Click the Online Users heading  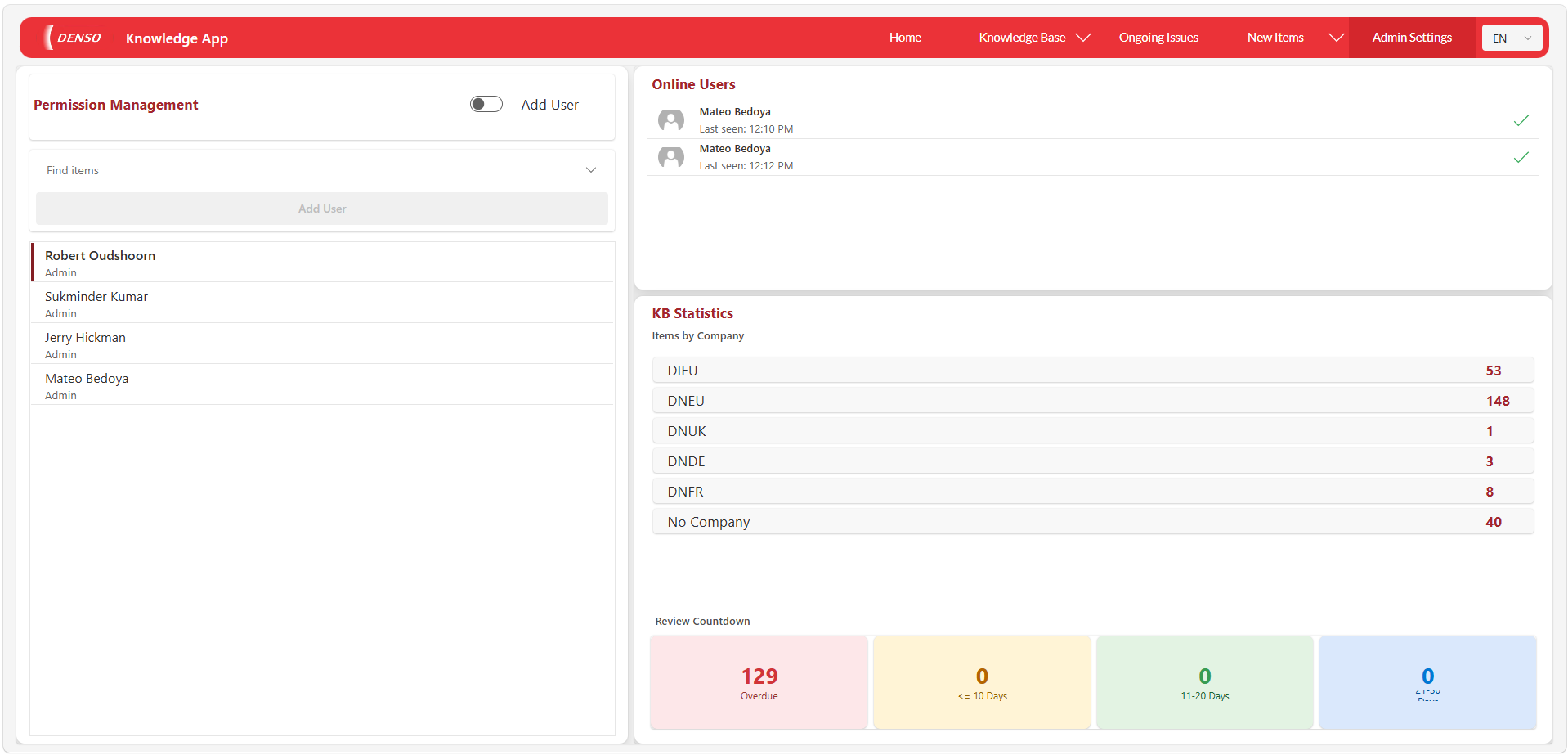coord(693,84)
